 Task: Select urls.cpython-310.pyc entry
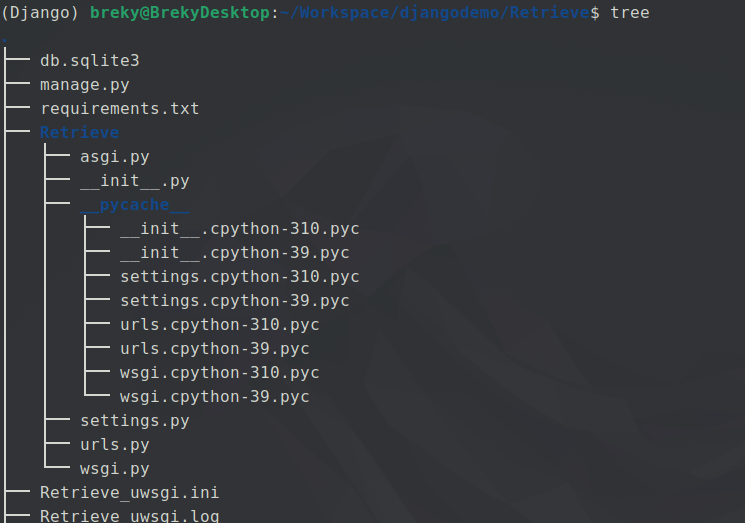(x=219, y=325)
